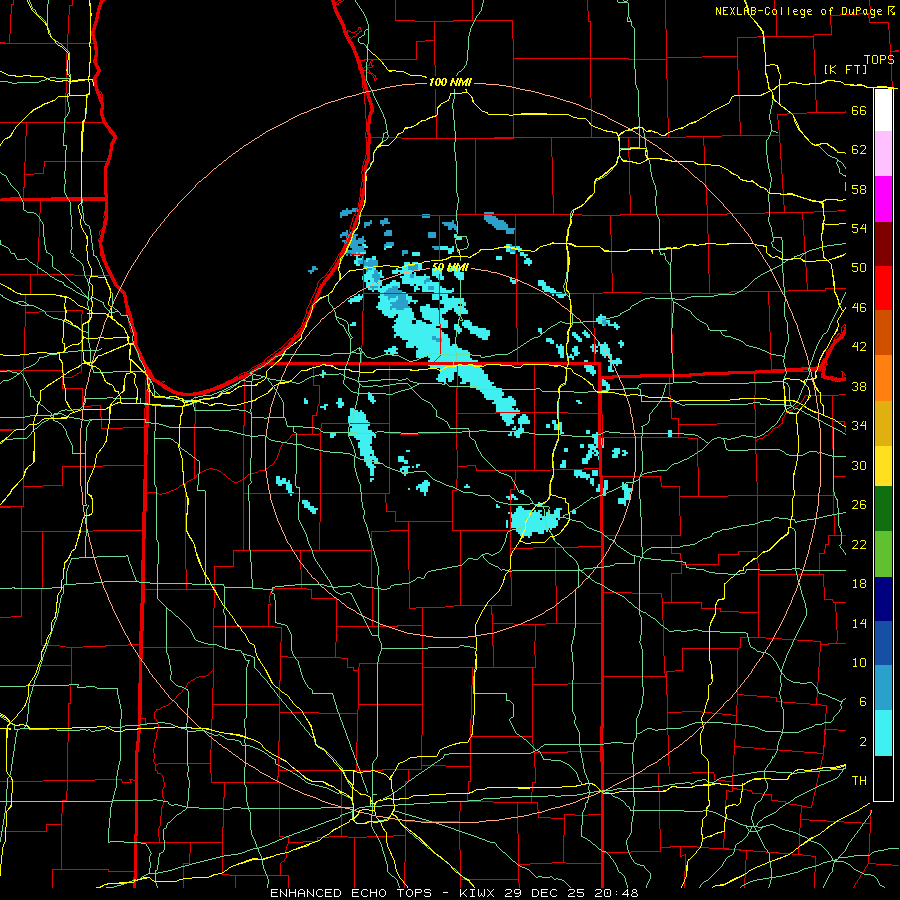This screenshot has height=900, width=900.
Task: Click the black TH legend swatch
Action: pyautogui.click(x=883, y=778)
